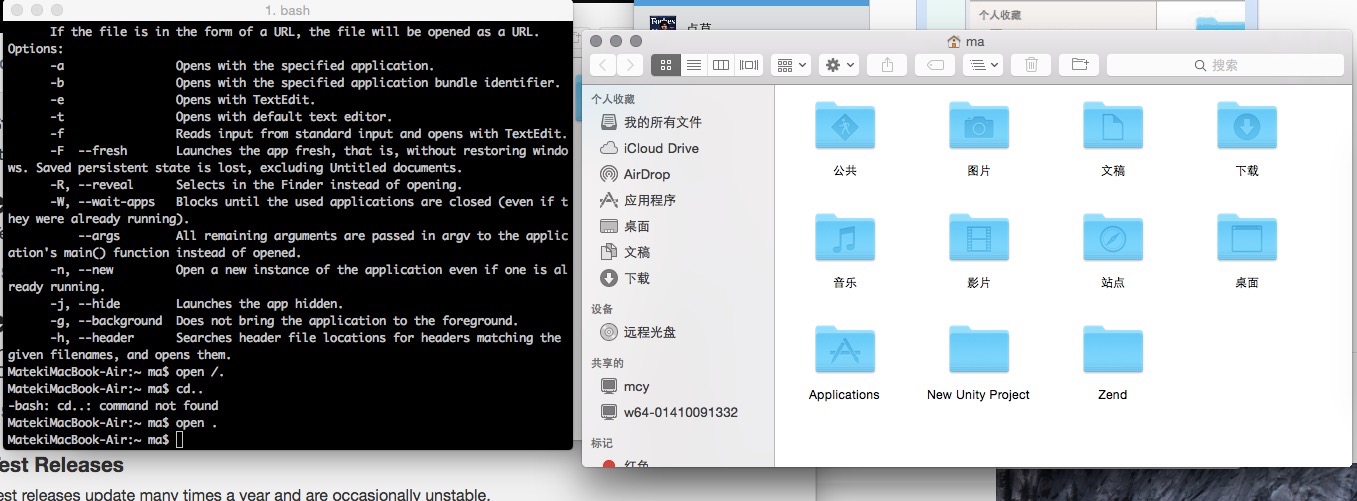Click the terminal title '1. bash'
Image resolution: width=1357 pixels, height=501 pixels.
coord(287,10)
